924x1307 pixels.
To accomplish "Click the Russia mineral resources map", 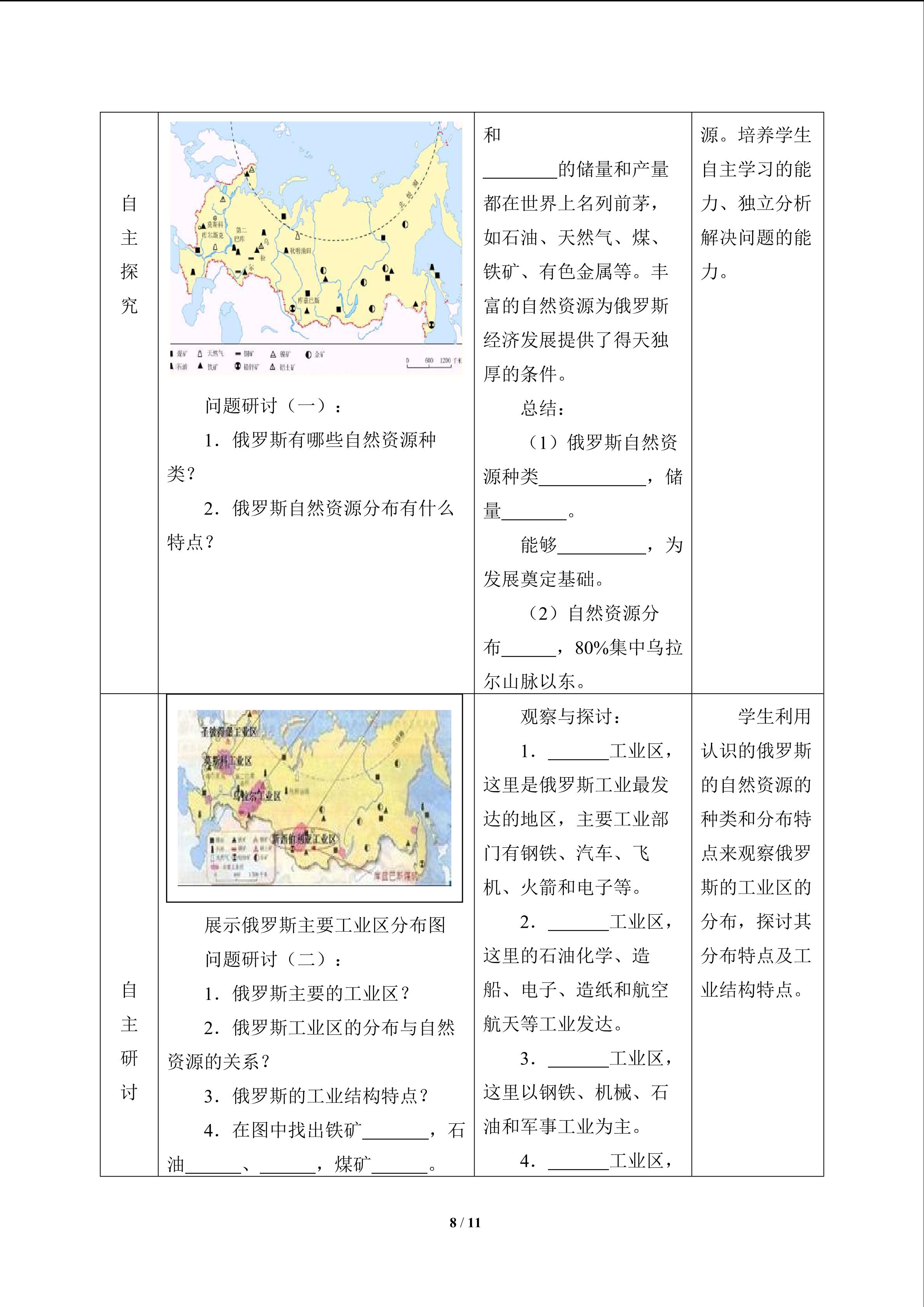I will (x=316, y=248).
